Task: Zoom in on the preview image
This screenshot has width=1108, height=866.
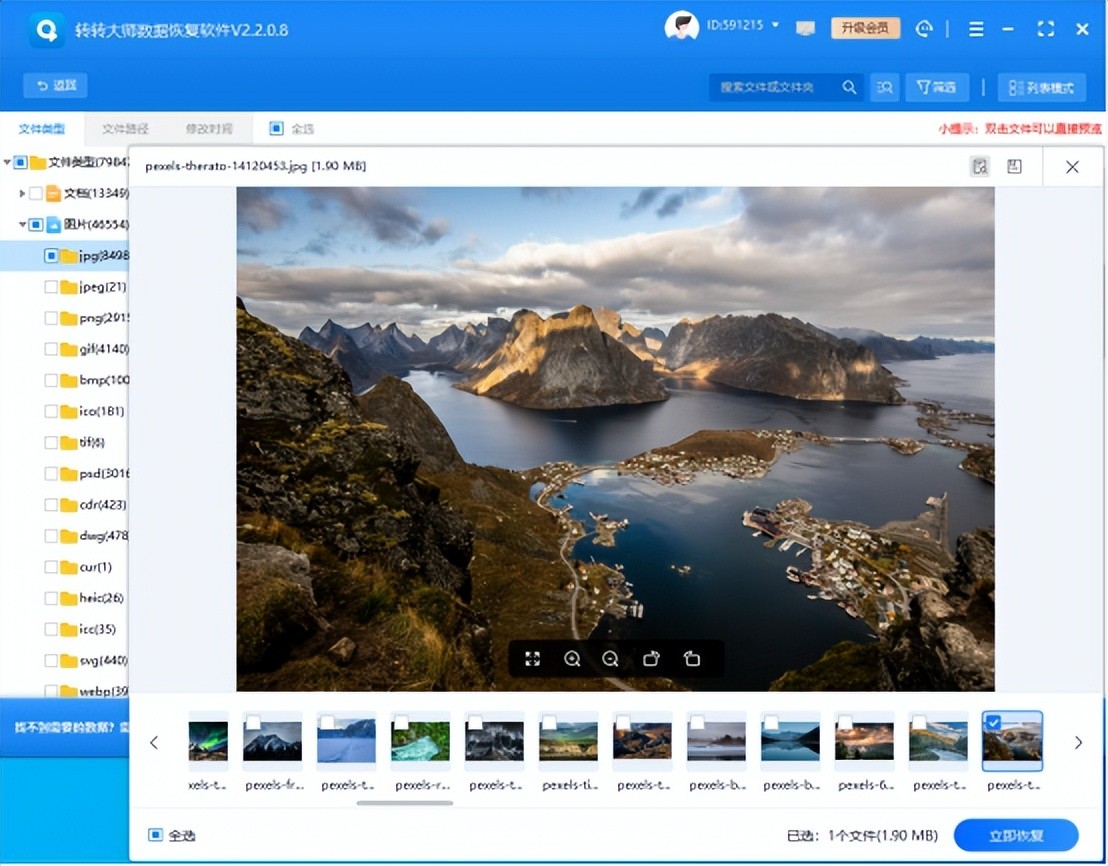Action: [x=572, y=659]
